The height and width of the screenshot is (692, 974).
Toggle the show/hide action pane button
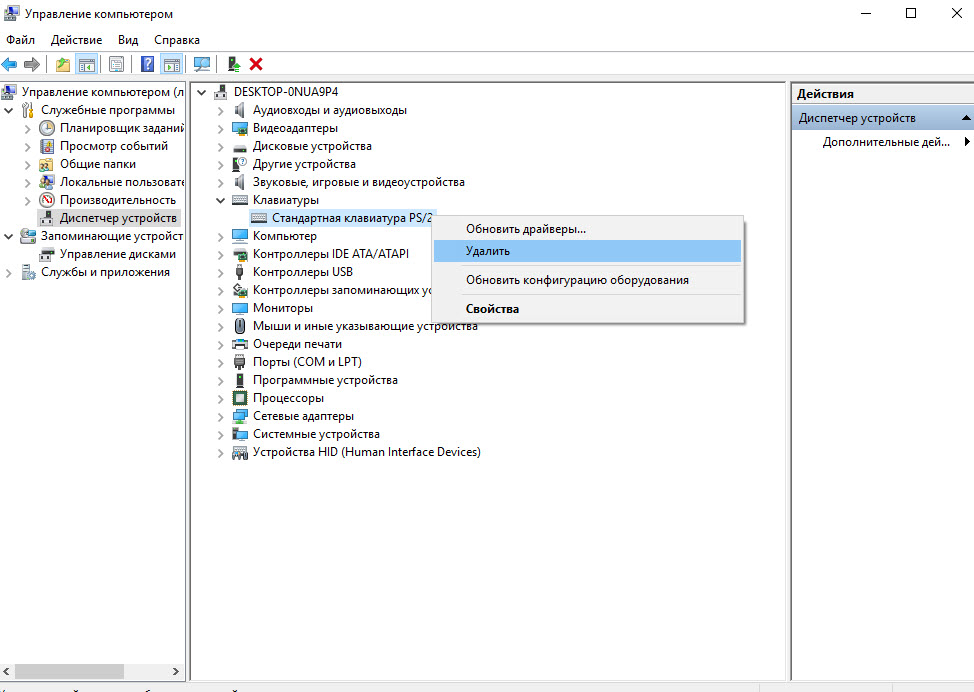click(x=171, y=64)
